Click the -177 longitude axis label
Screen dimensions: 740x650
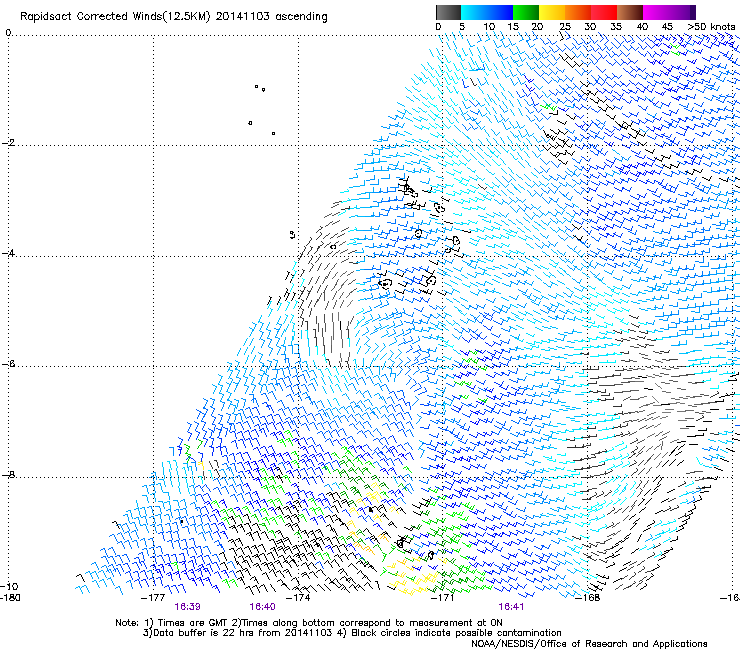coord(153,598)
